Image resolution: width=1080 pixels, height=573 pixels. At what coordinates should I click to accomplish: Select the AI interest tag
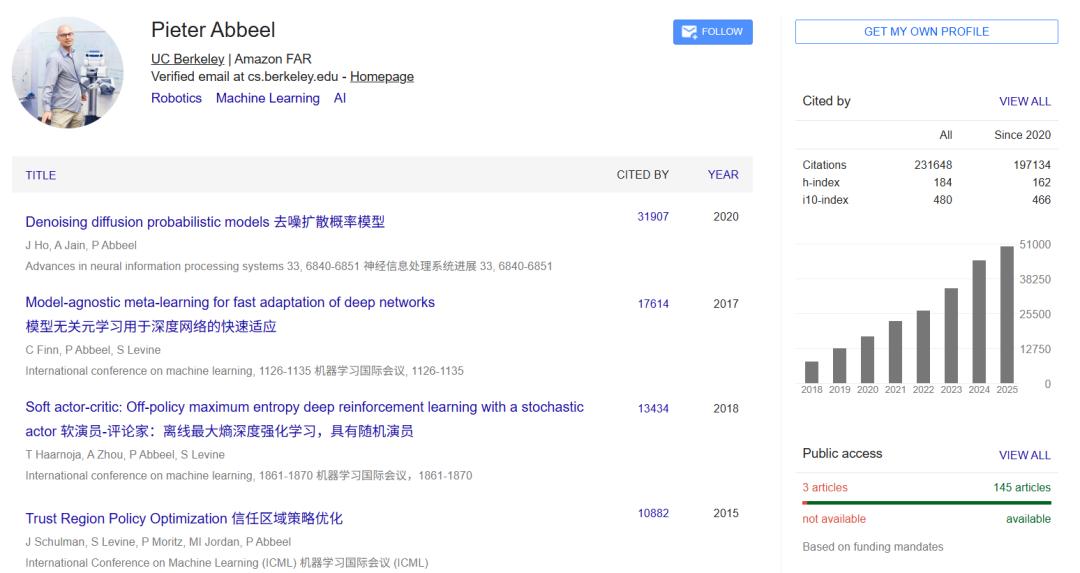click(x=340, y=98)
